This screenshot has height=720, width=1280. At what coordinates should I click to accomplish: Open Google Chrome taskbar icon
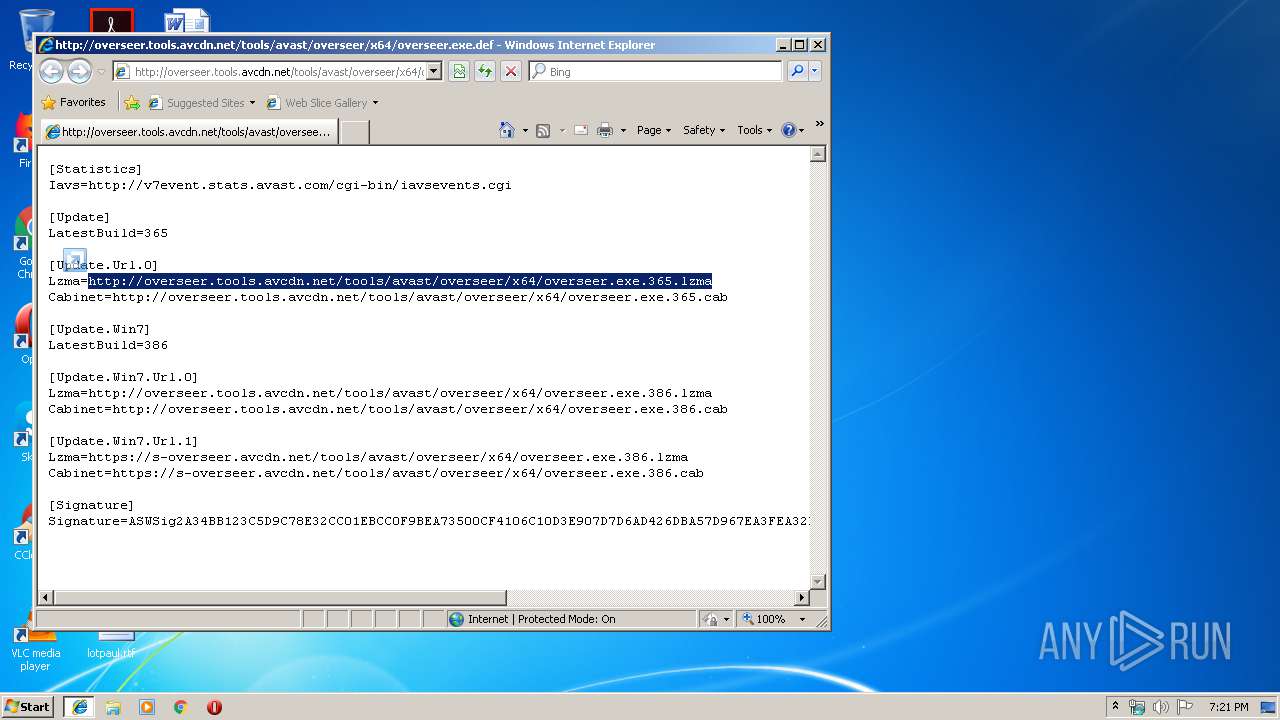pyautogui.click(x=181, y=706)
